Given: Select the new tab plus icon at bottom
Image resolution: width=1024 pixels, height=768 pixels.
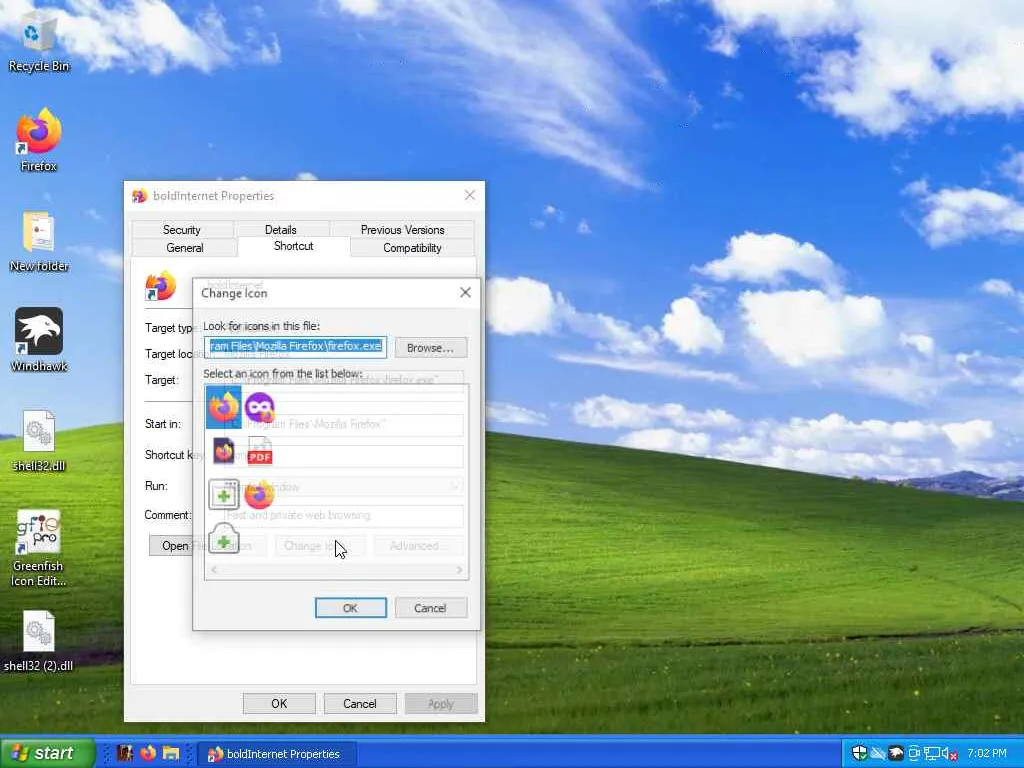Looking at the screenshot, I should click(223, 538).
